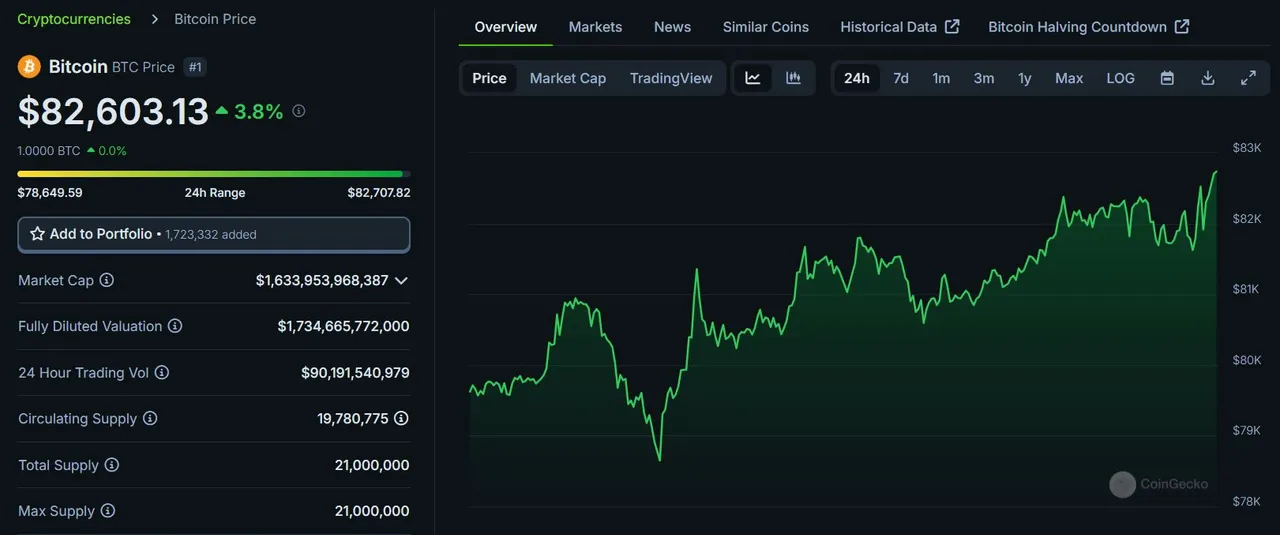Set chart range to 24h
This screenshot has height=535, width=1280.
coord(857,78)
